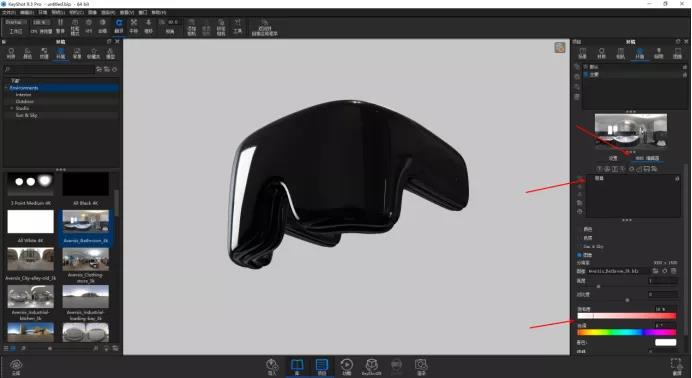Click the Pause render ribbon icon
This screenshot has width=692, height=378.
[60, 26]
